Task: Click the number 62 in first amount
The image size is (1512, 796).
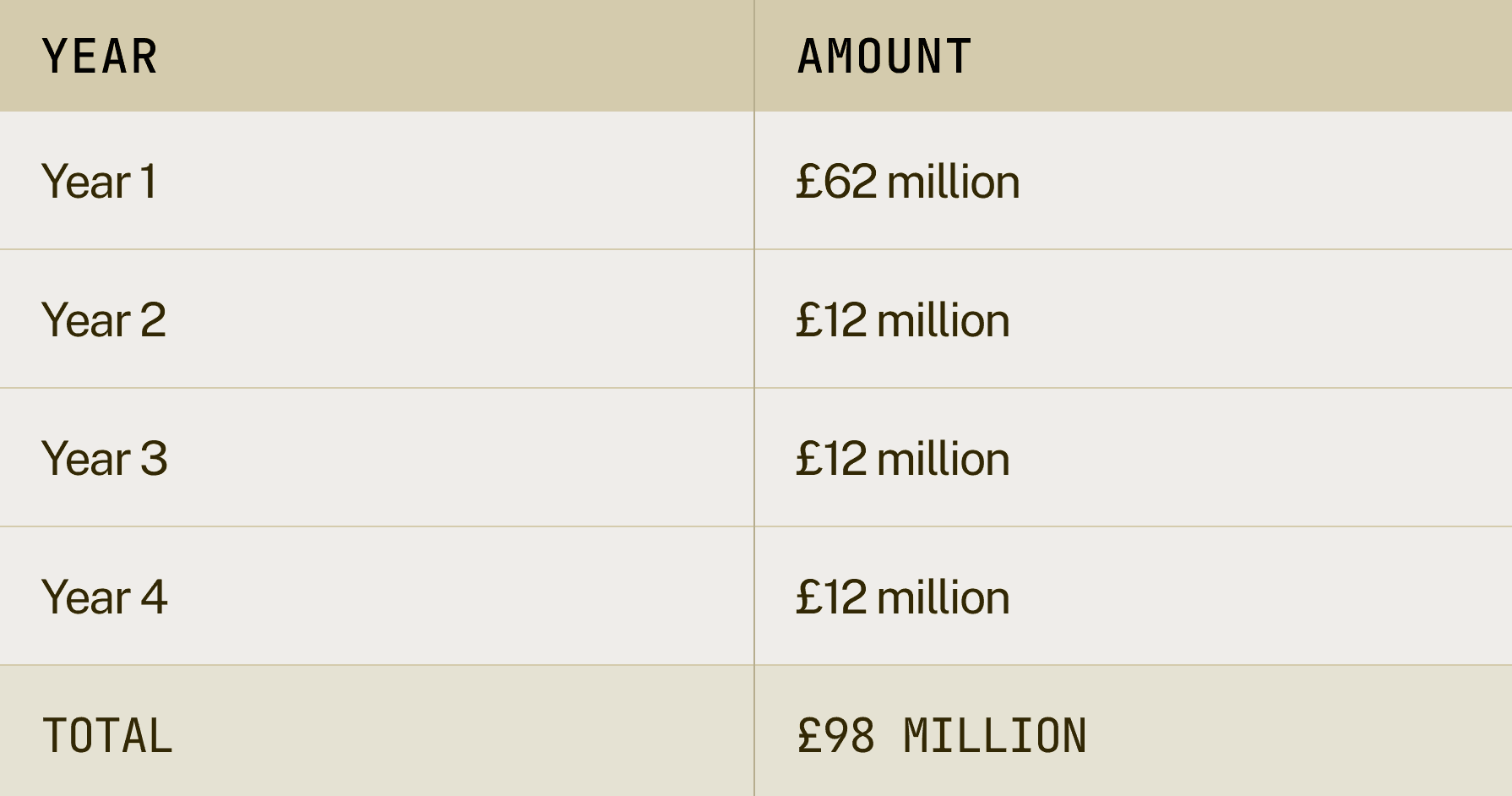Action: (851, 182)
